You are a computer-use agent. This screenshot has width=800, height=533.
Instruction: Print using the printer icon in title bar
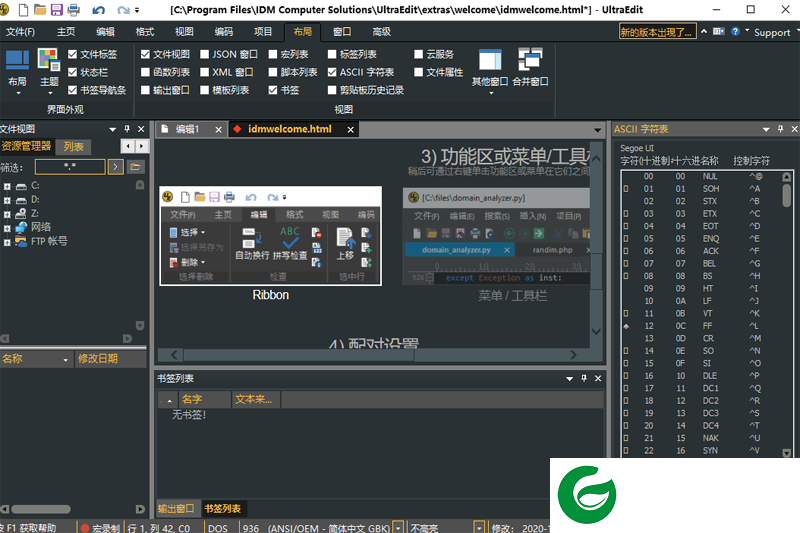[74, 10]
